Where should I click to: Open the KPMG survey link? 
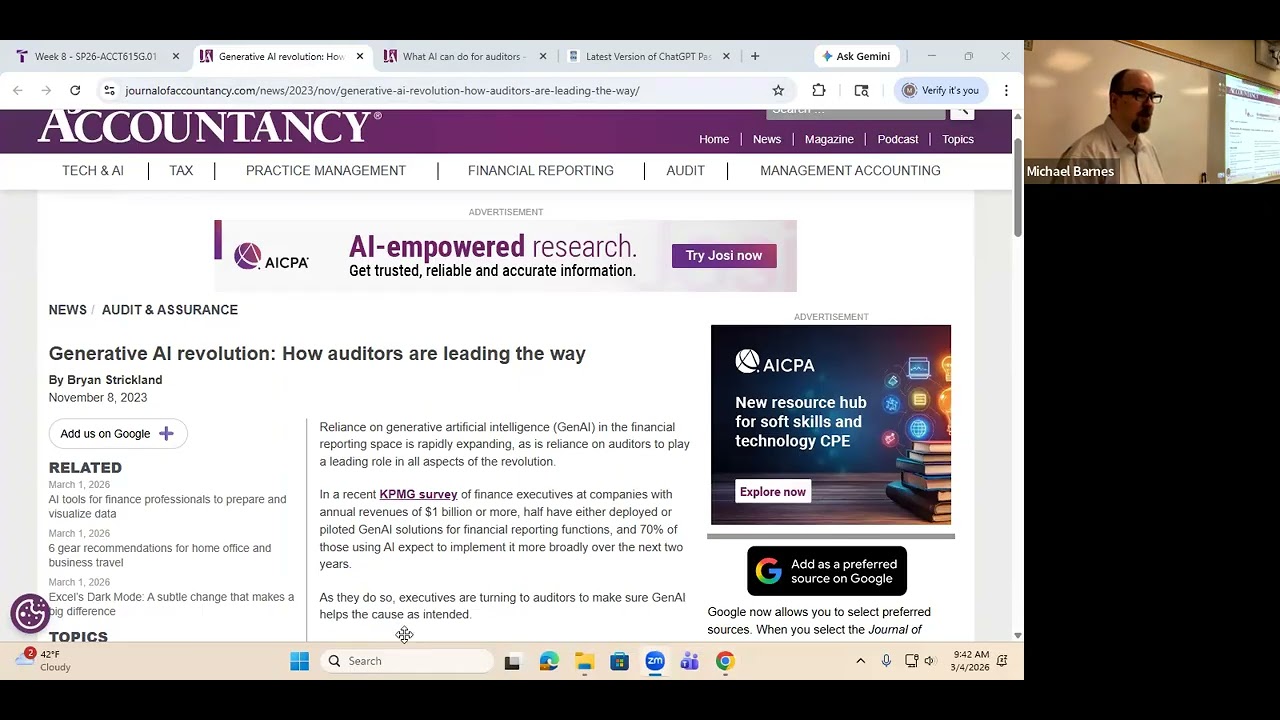click(418, 494)
